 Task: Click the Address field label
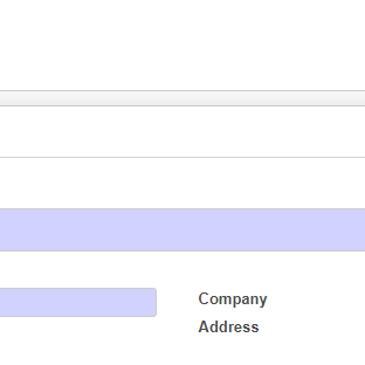[229, 327]
